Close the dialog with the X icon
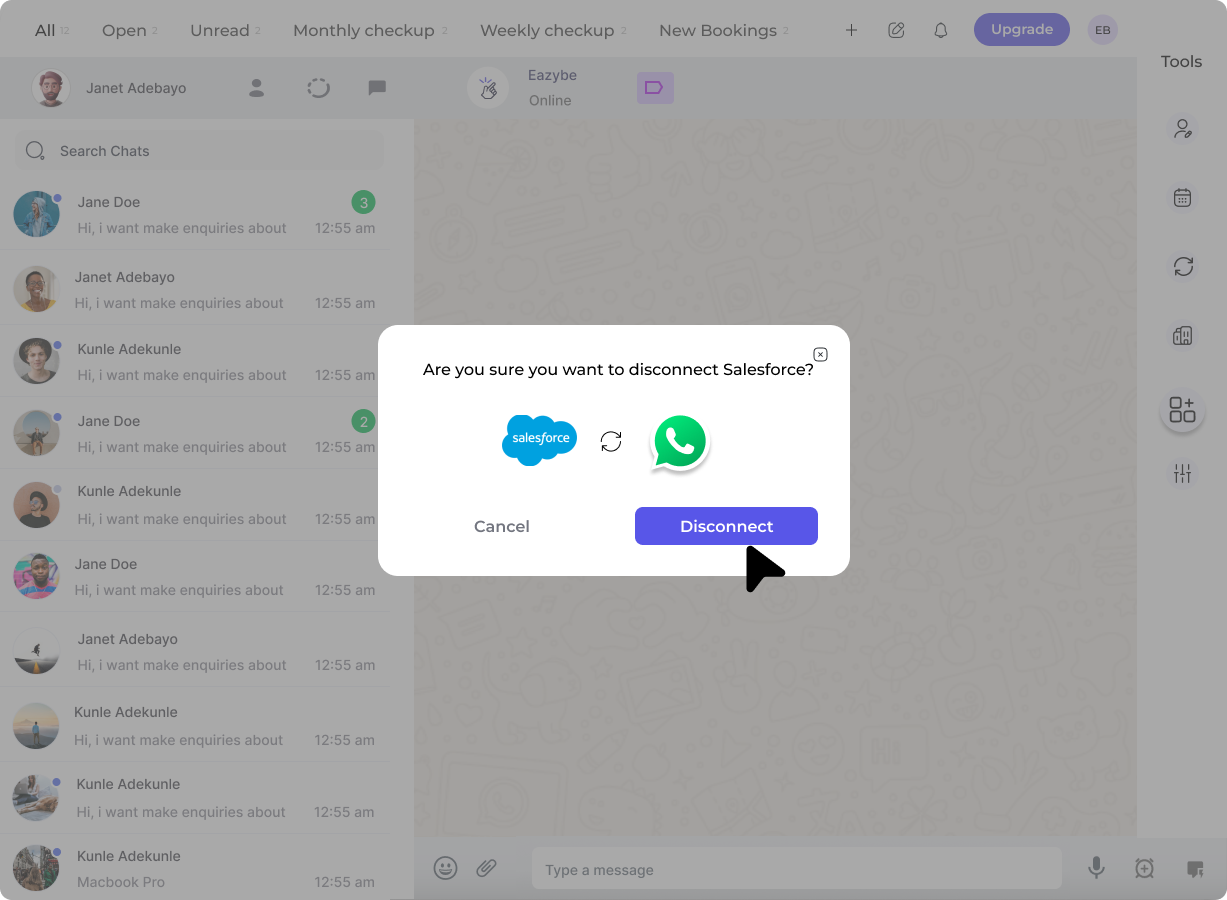Screen dimensions: 1227x900 click(x=820, y=354)
